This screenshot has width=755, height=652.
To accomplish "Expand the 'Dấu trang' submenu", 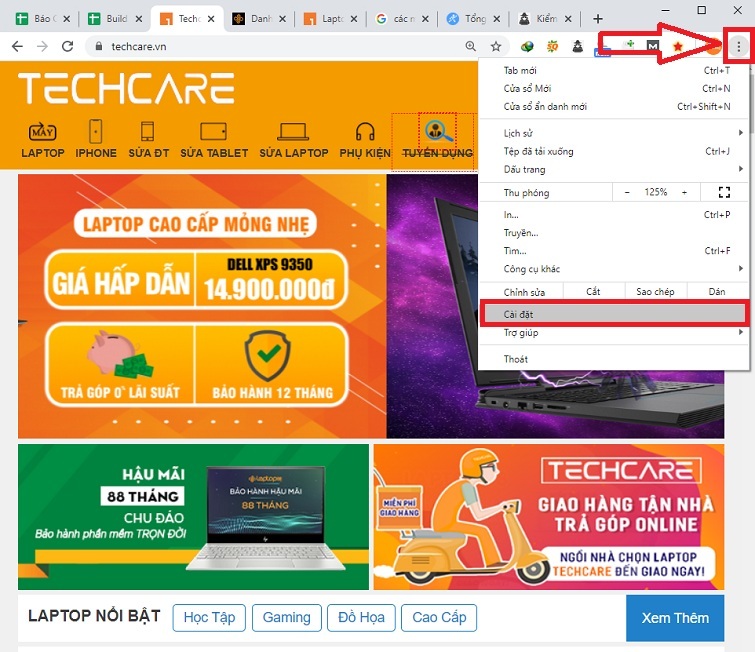I will pyautogui.click(x=614, y=169).
